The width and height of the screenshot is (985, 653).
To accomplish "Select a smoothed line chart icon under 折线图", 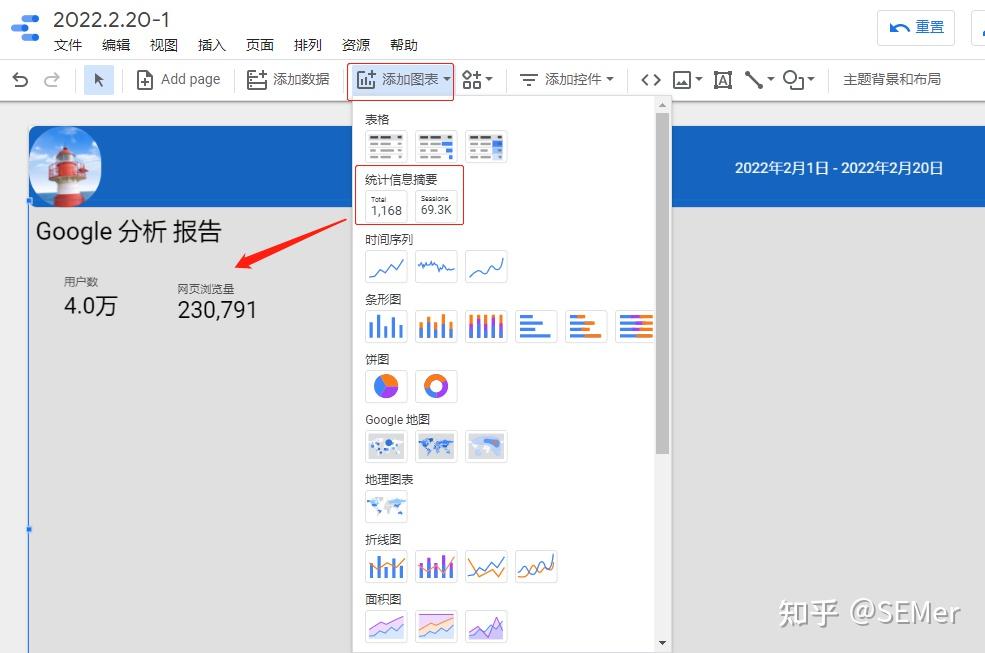I will pos(536,566).
